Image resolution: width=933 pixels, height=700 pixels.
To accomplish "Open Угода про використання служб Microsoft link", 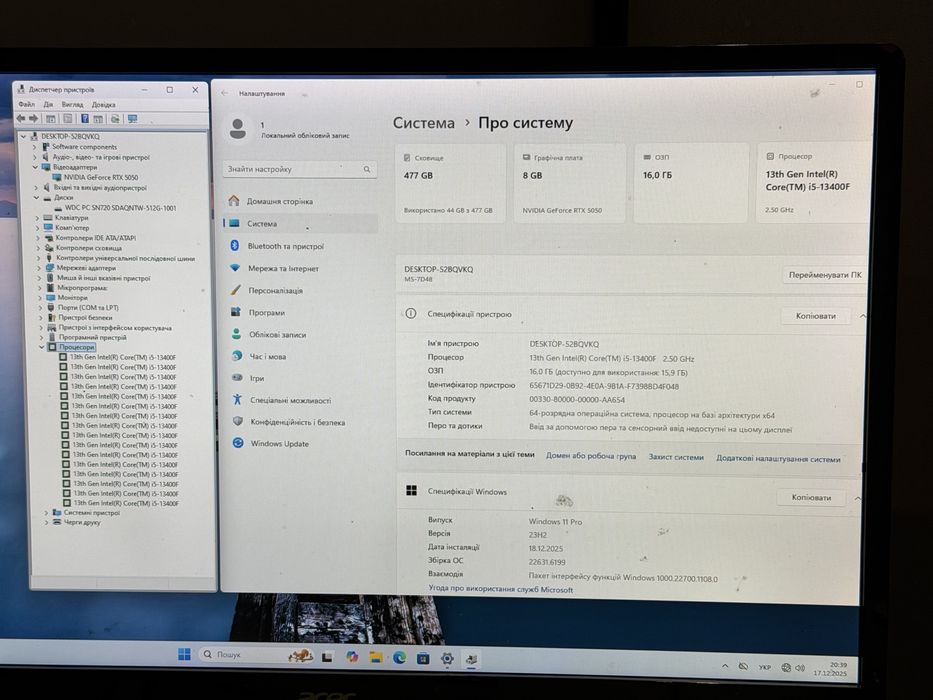I will pos(500,589).
